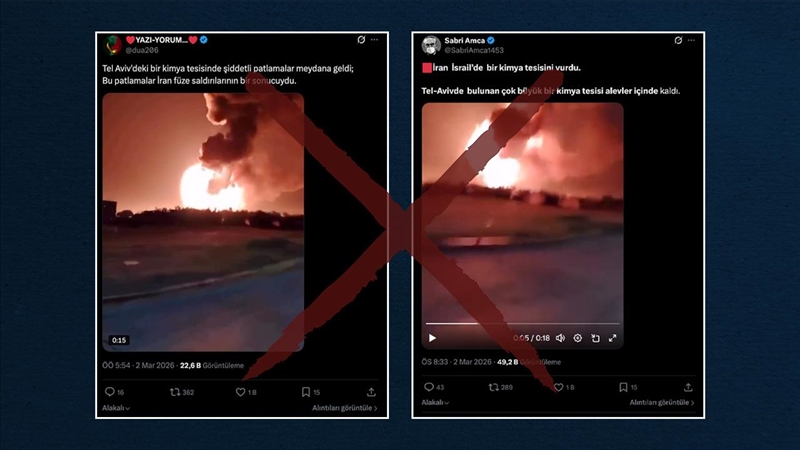Repost the YAZI-YORUM tweet with 362 reposts
This screenshot has height=450, width=800.
pos(174,392)
